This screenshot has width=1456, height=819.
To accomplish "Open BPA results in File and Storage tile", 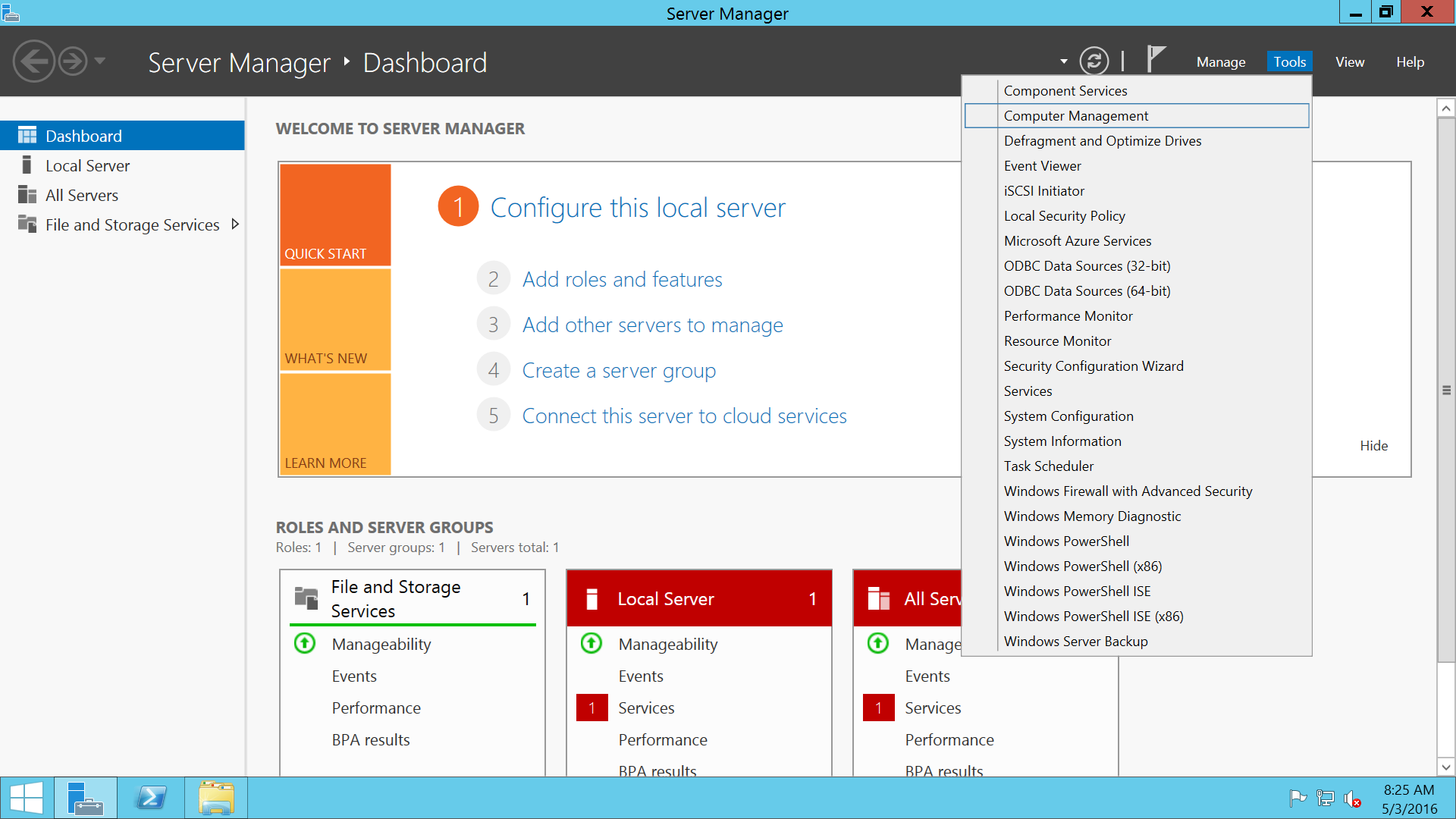I will tap(371, 740).
